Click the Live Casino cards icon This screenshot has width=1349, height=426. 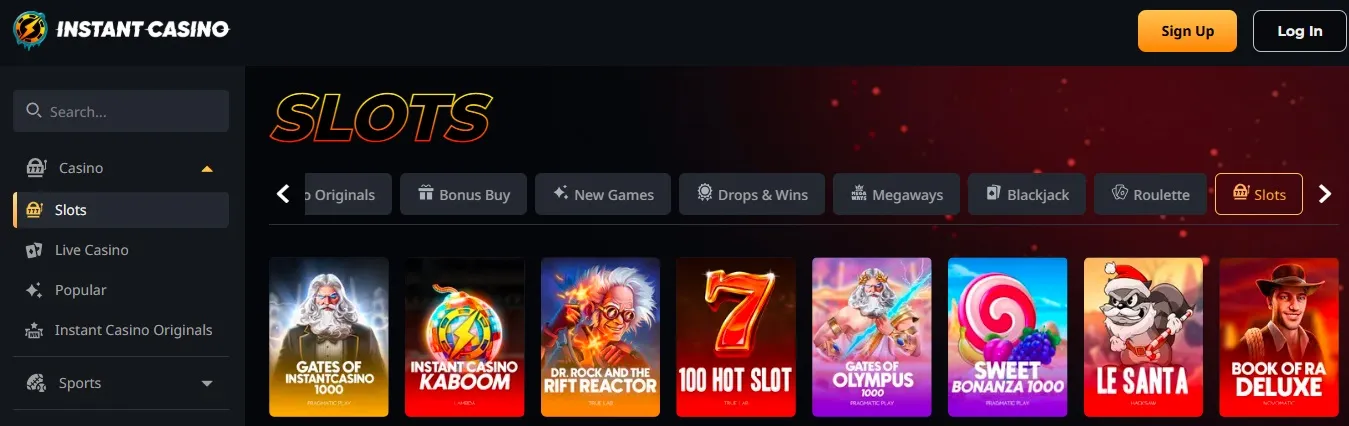point(35,250)
